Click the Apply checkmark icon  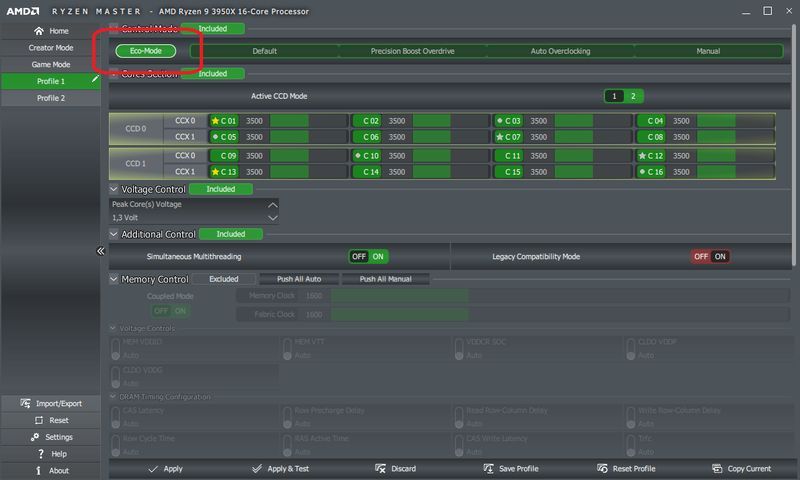coord(153,469)
